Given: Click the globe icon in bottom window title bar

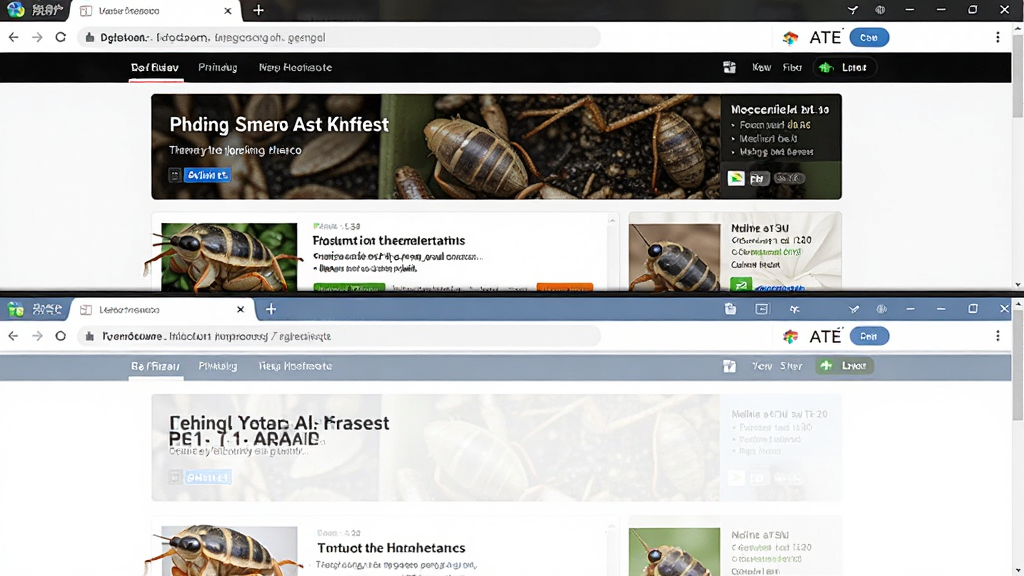Looking at the screenshot, I should click(x=881, y=309).
